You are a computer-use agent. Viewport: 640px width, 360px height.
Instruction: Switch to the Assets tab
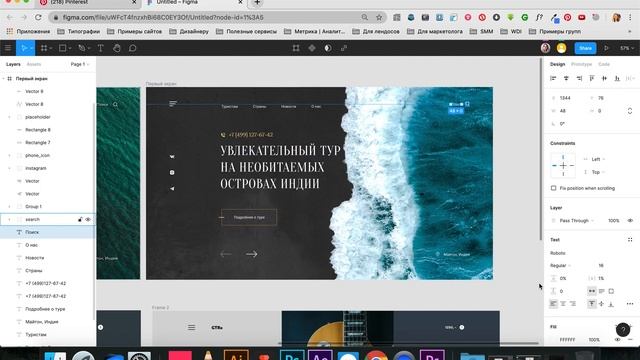click(x=33, y=64)
